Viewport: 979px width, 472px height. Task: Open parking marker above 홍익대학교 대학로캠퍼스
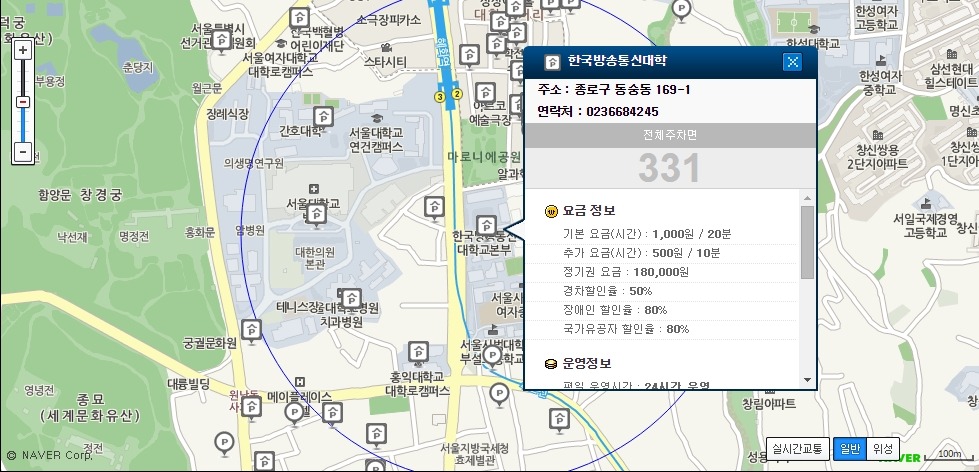tap(418, 352)
